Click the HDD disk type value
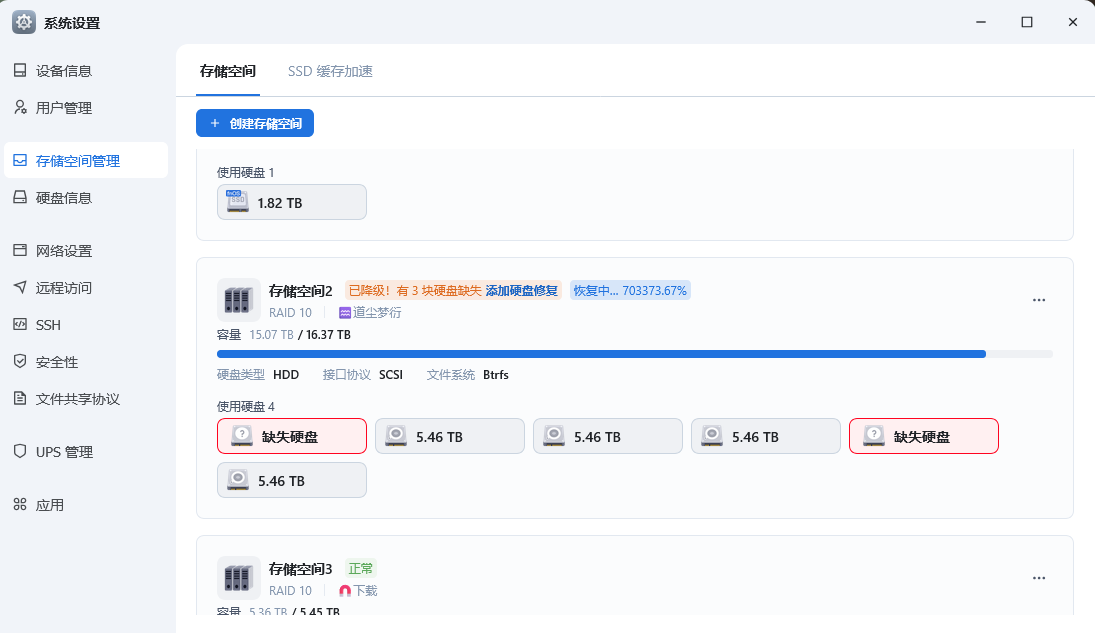Screen dimensions: 1095x633 286,374
